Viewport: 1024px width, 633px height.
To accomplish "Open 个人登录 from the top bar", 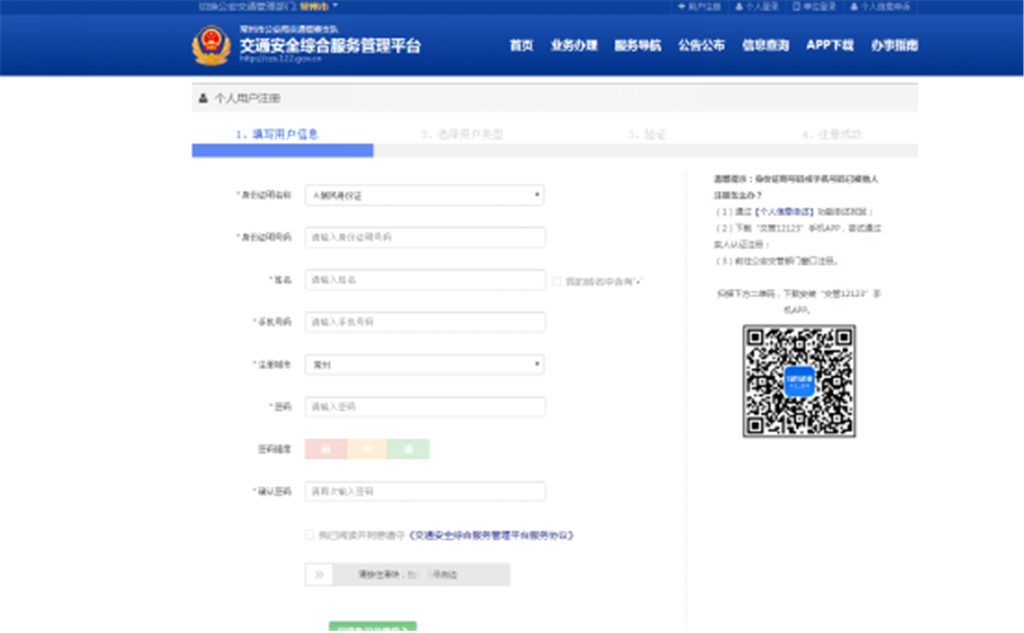I will point(739,6).
